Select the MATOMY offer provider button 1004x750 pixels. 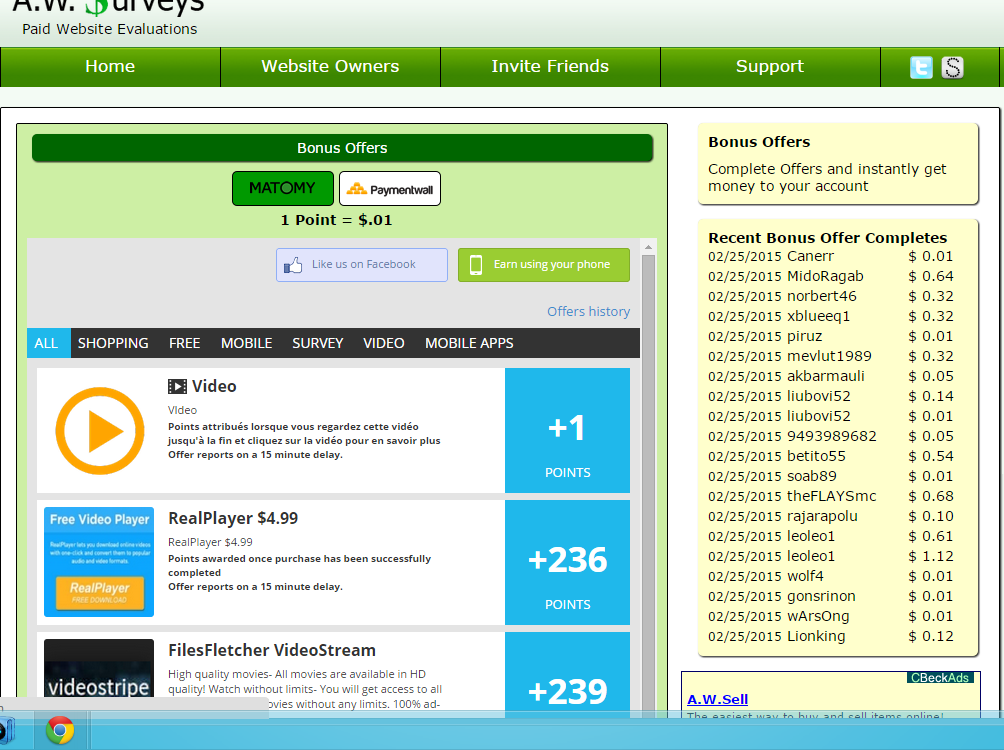click(x=282, y=188)
